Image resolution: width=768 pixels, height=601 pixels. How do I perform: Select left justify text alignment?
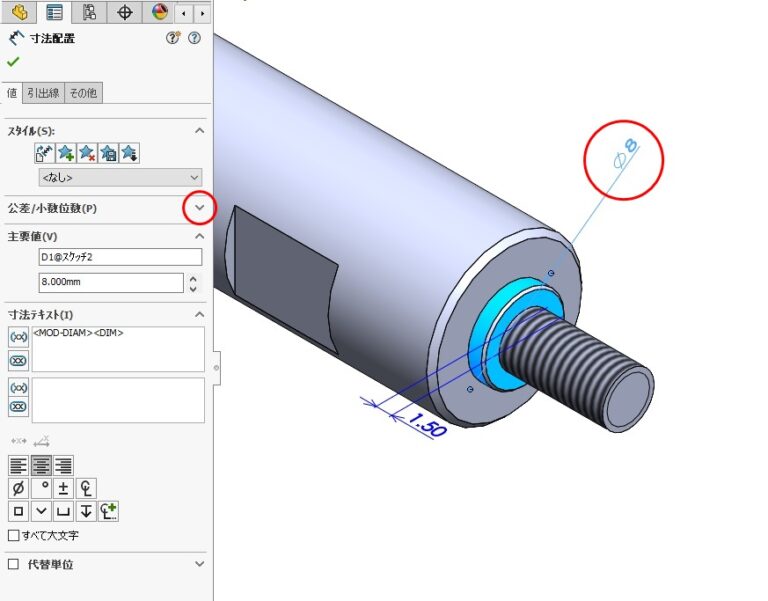pos(19,465)
